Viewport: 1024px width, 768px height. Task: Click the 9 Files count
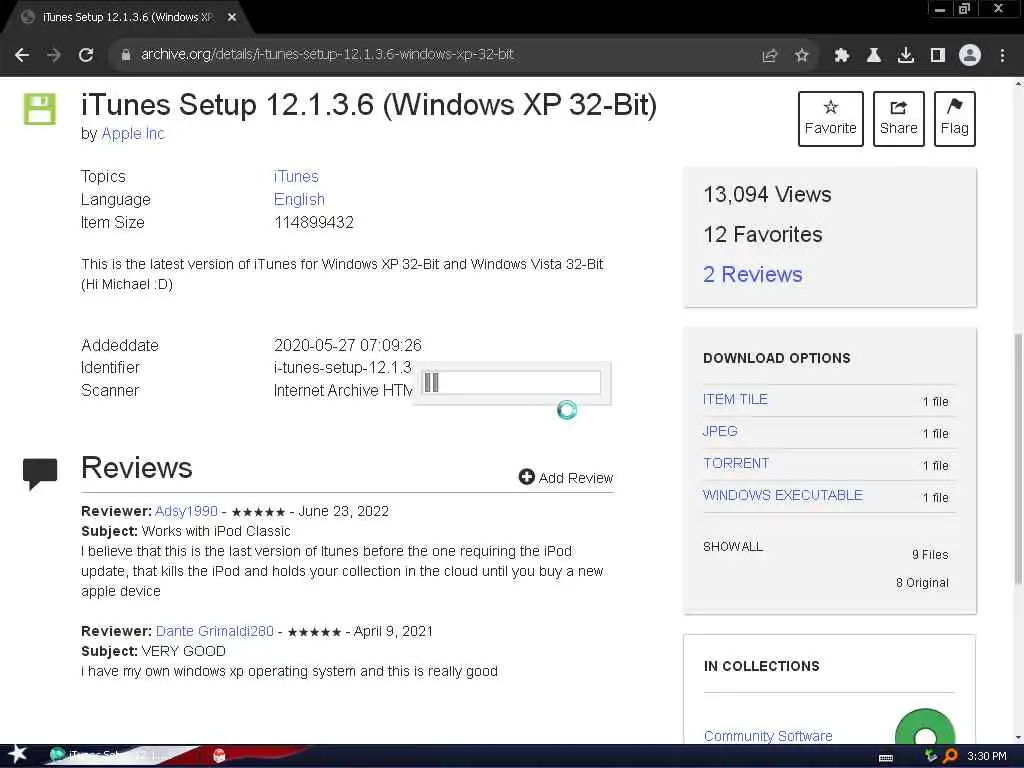pyautogui.click(x=930, y=554)
